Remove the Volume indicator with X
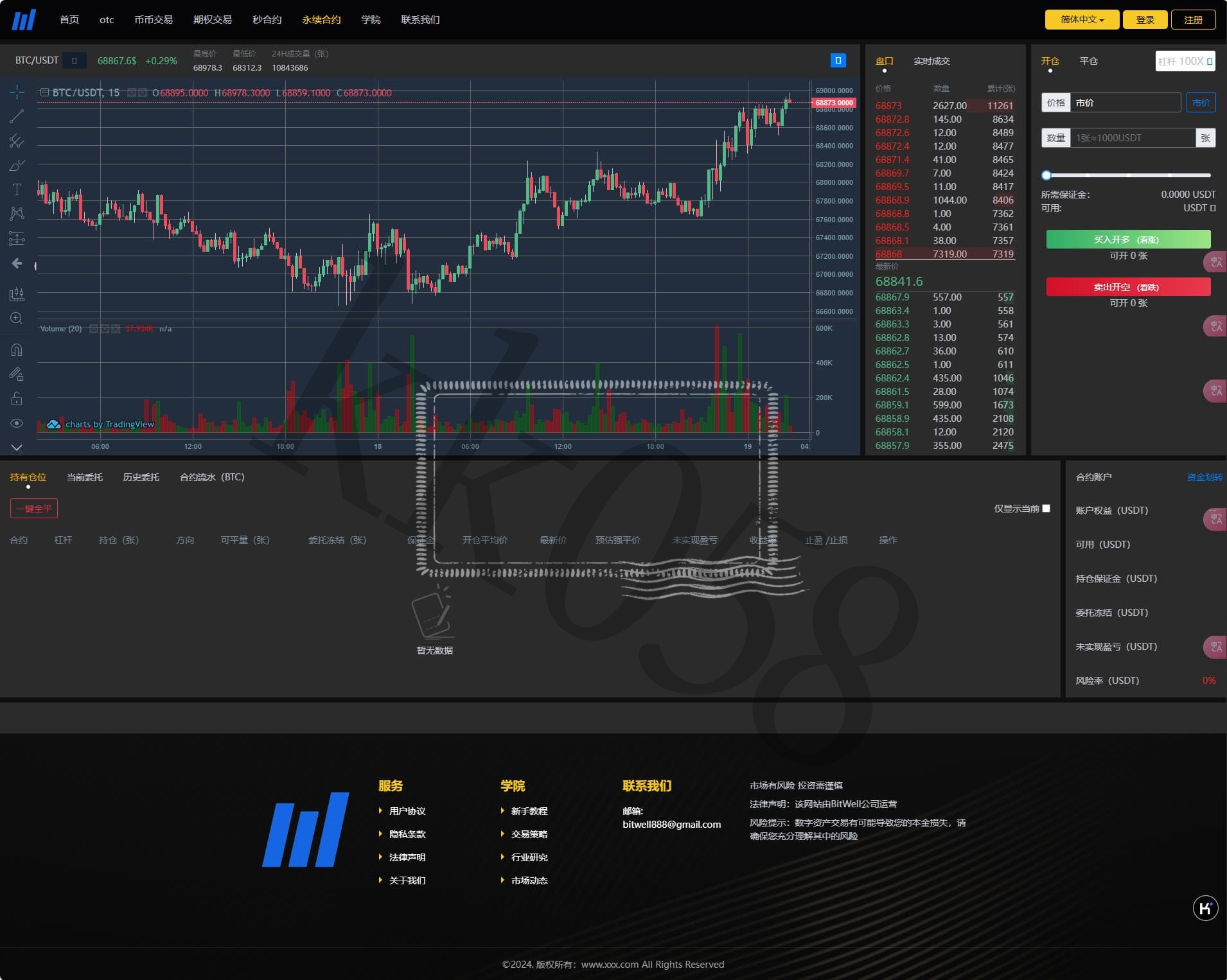This screenshot has height=980, width=1227. [x=116, y=329]
